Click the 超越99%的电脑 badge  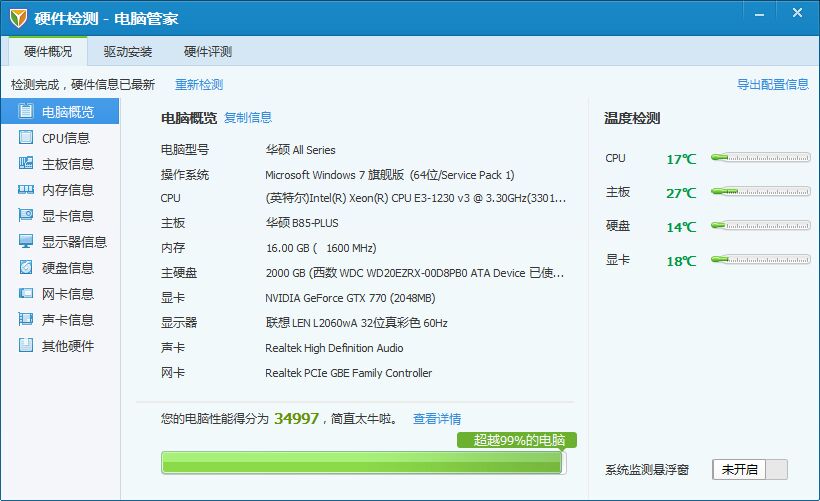517,440
